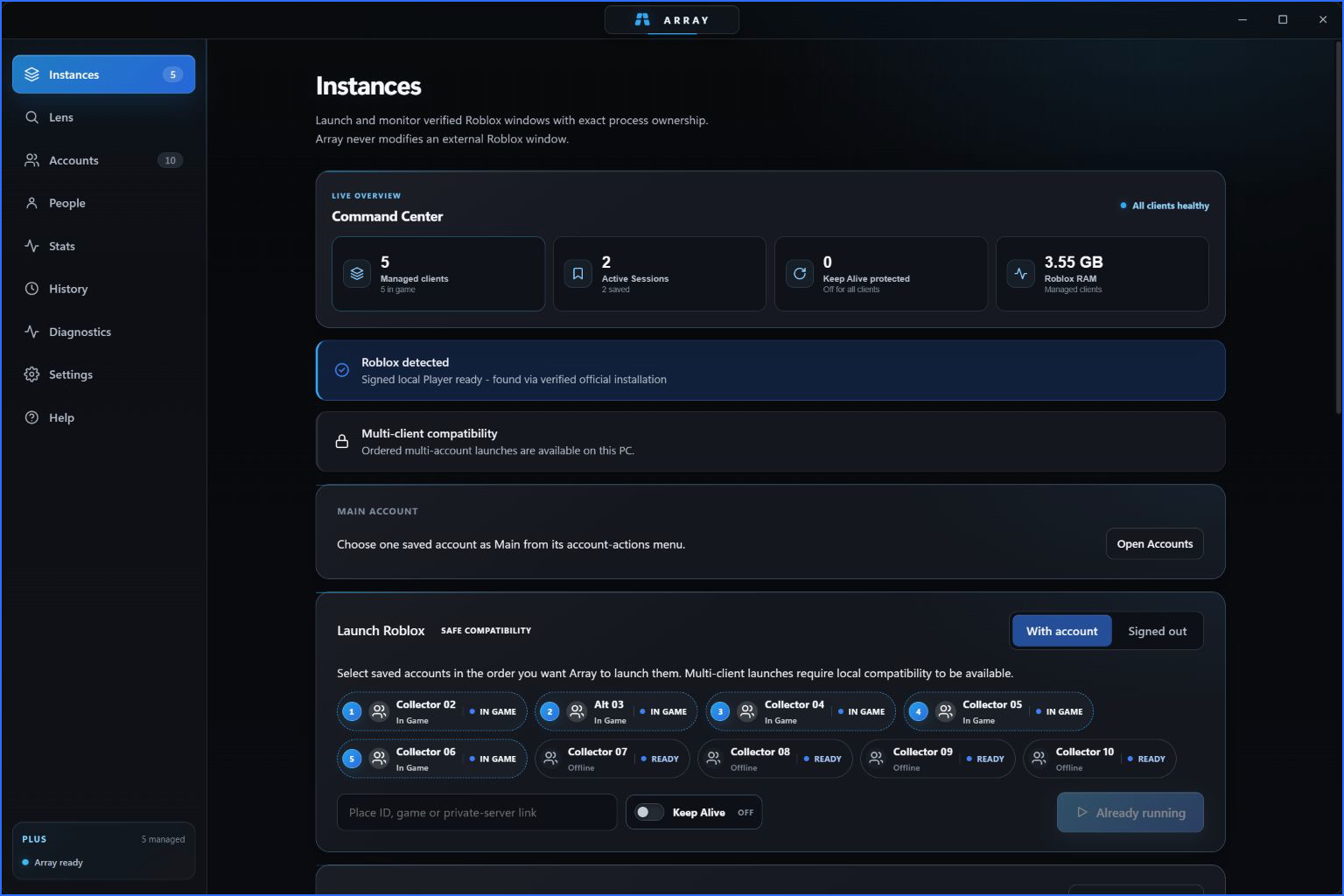This screenshot has height=896, width=1344.
Task: Select the Collector 08 account chip
Action: click(x=774, y=759)
